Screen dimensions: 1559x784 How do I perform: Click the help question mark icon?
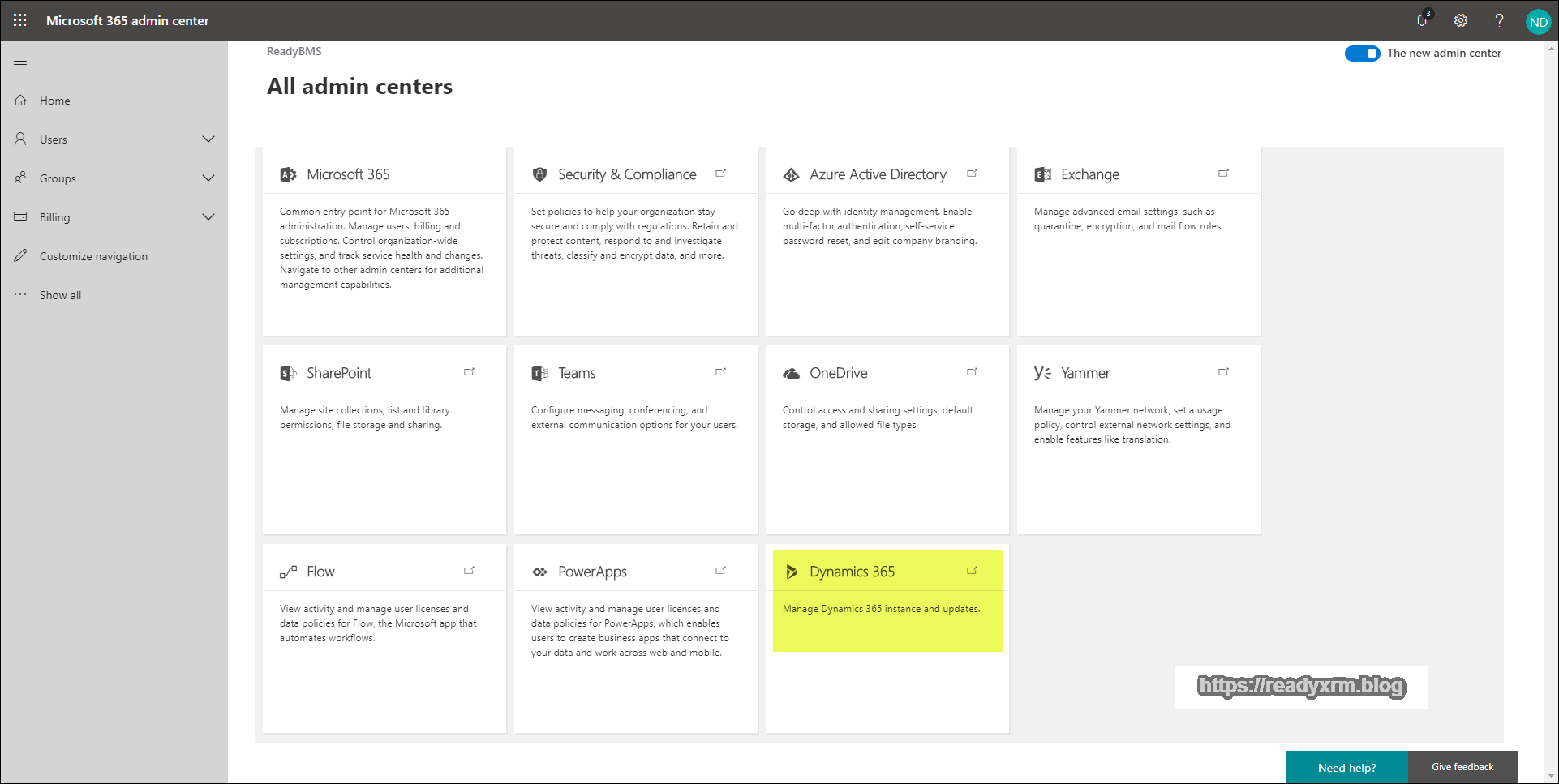coord(1499,20)
